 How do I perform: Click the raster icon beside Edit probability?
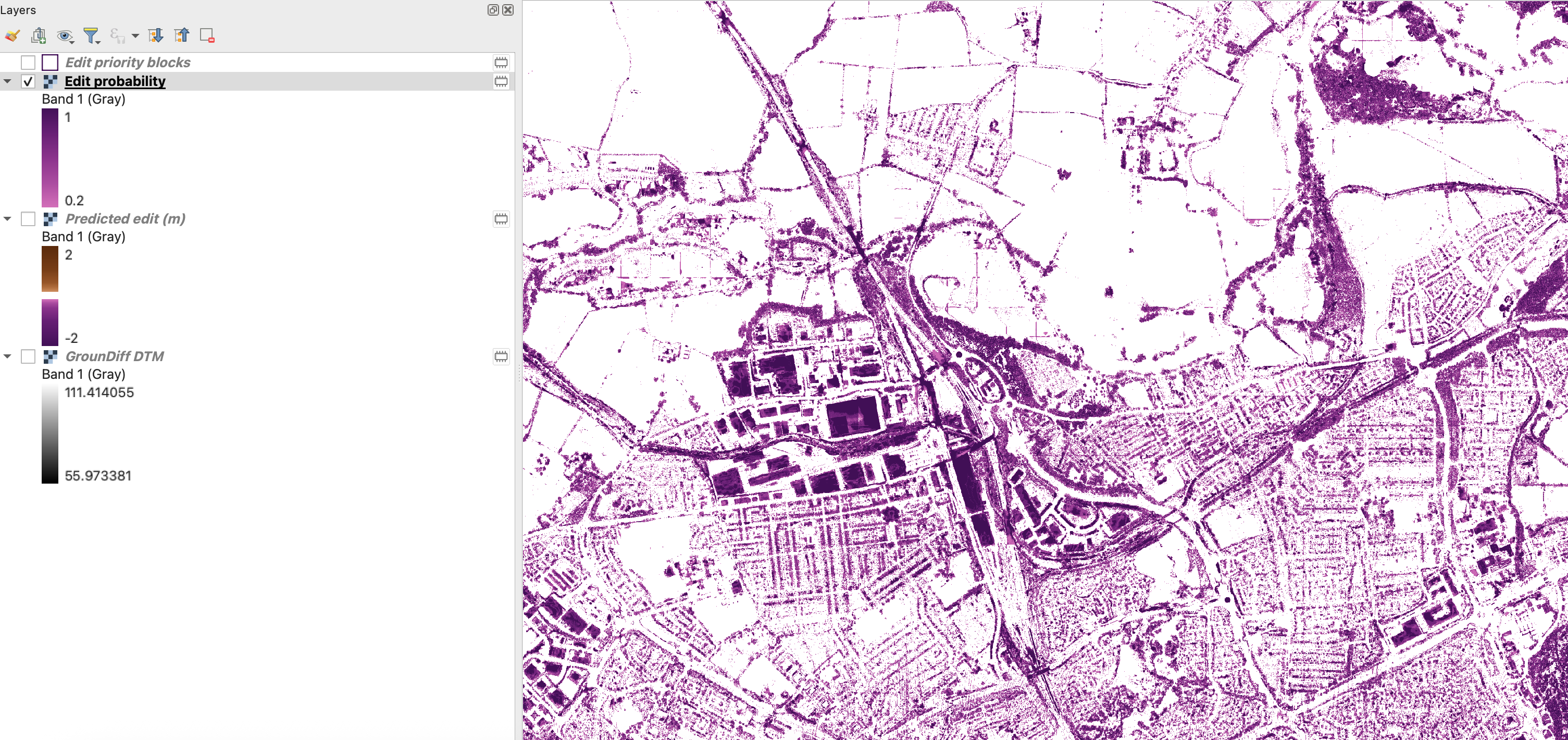tap(50, 82)
